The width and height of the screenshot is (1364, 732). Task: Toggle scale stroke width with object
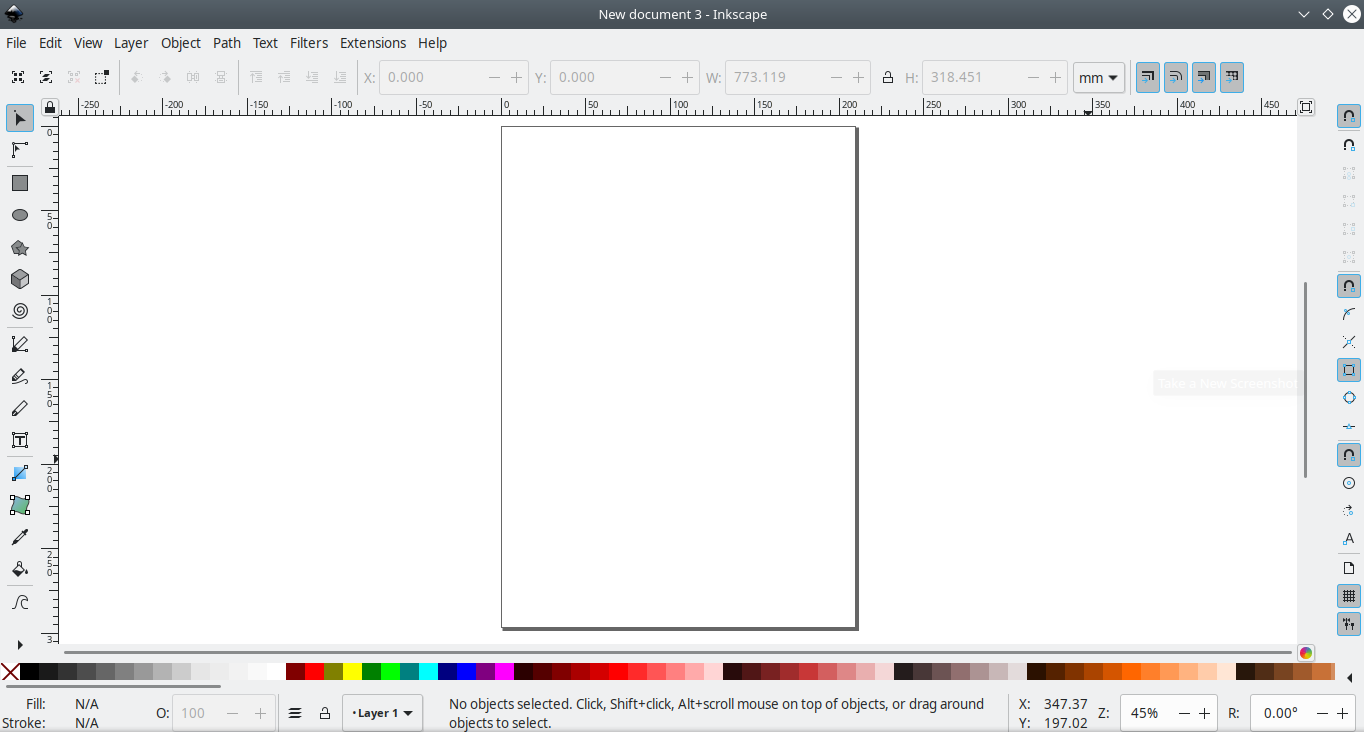pos(1148,77)
